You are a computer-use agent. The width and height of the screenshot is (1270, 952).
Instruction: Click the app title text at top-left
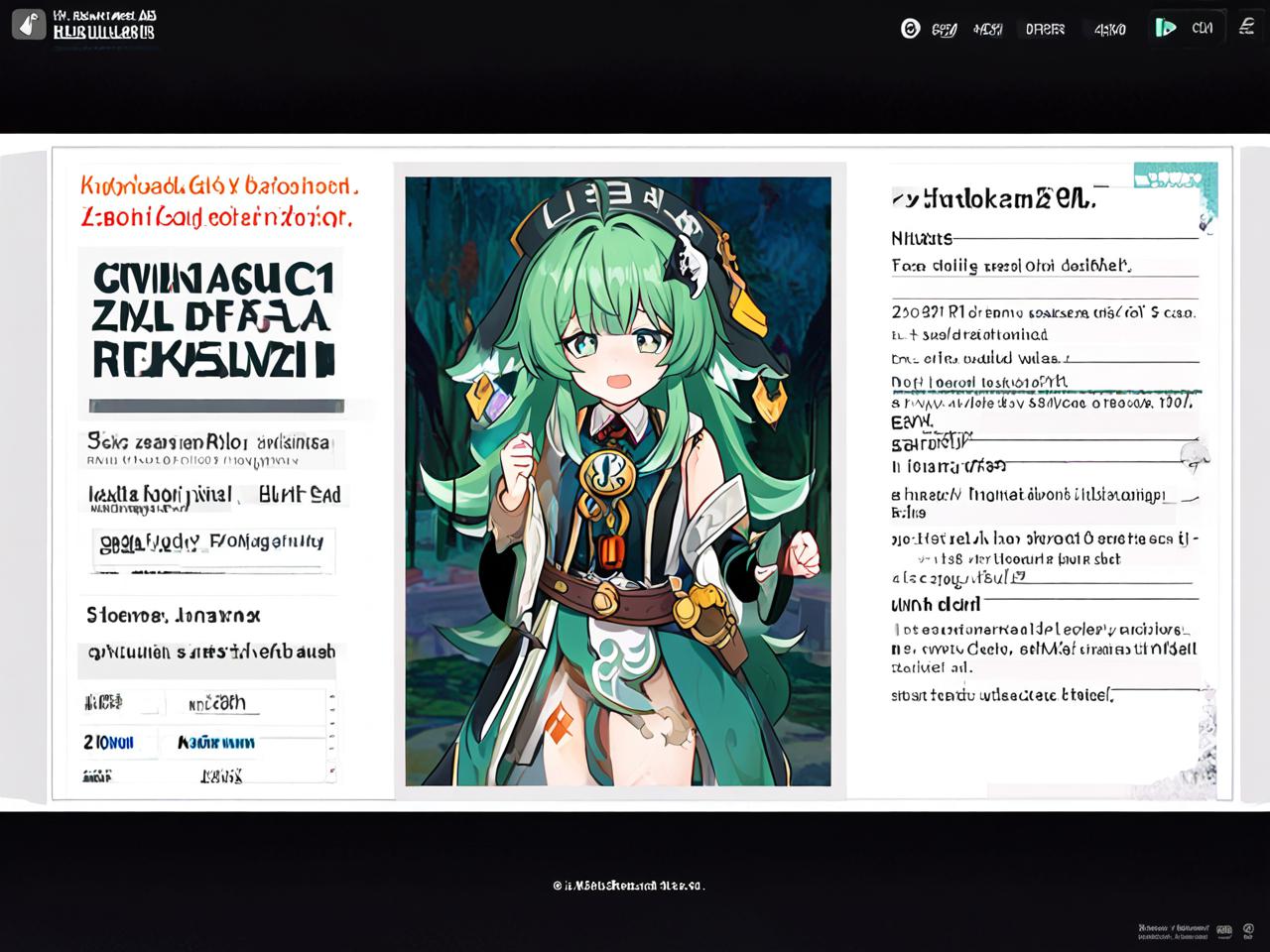pos(104,24)
